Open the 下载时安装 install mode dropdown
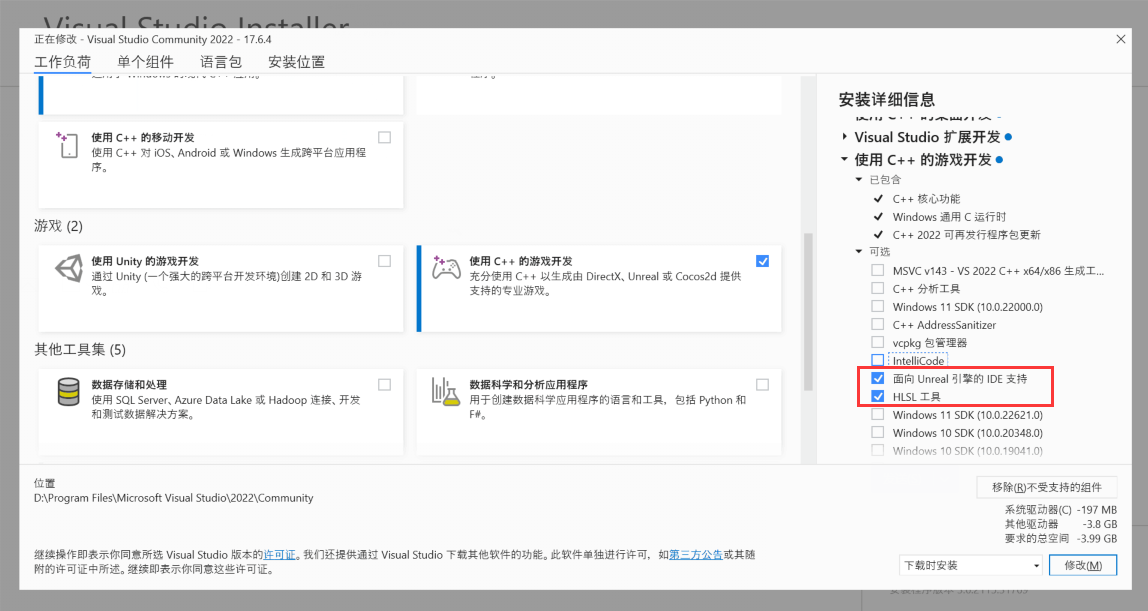 [x=971, y=566]
